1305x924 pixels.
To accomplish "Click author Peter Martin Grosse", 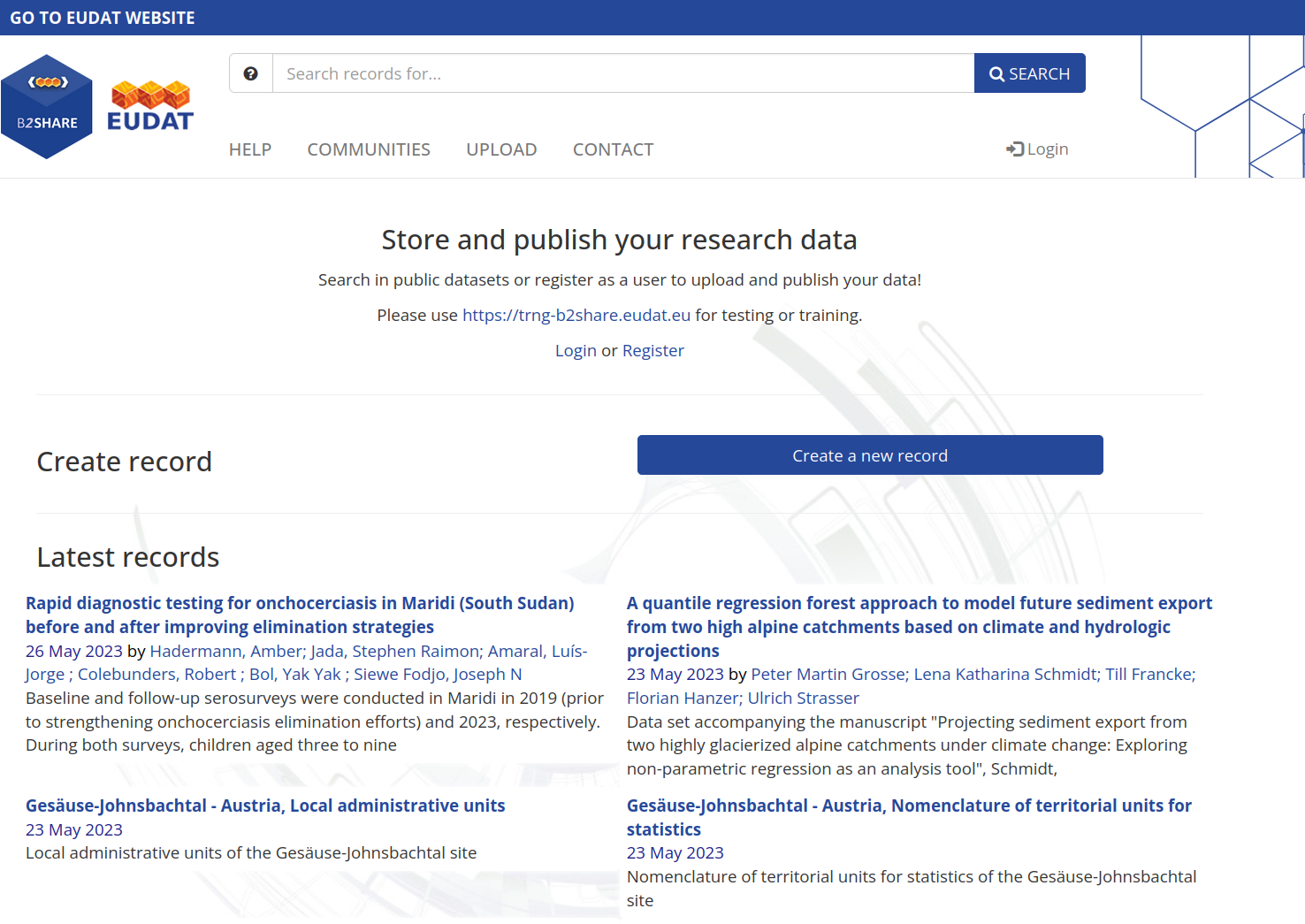I will point(828,674).
